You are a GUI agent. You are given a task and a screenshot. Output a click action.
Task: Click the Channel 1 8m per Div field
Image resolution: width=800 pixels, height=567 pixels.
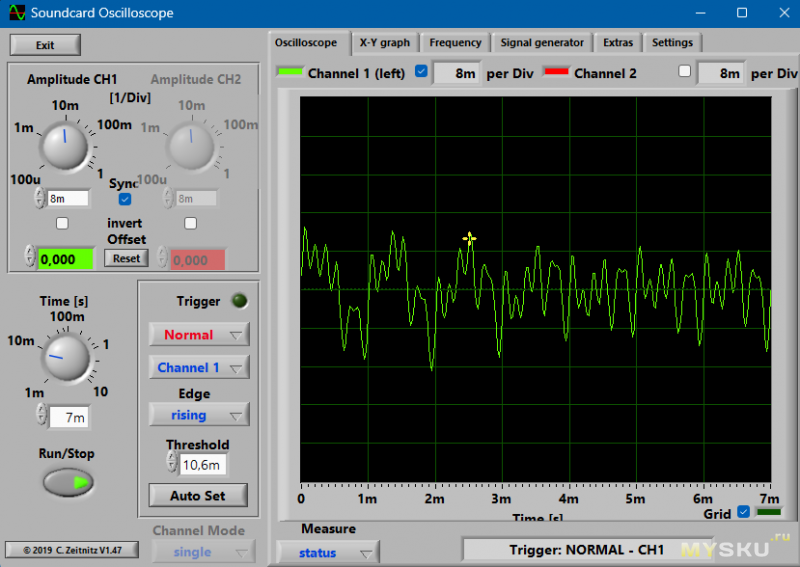[x=457, y=73]
